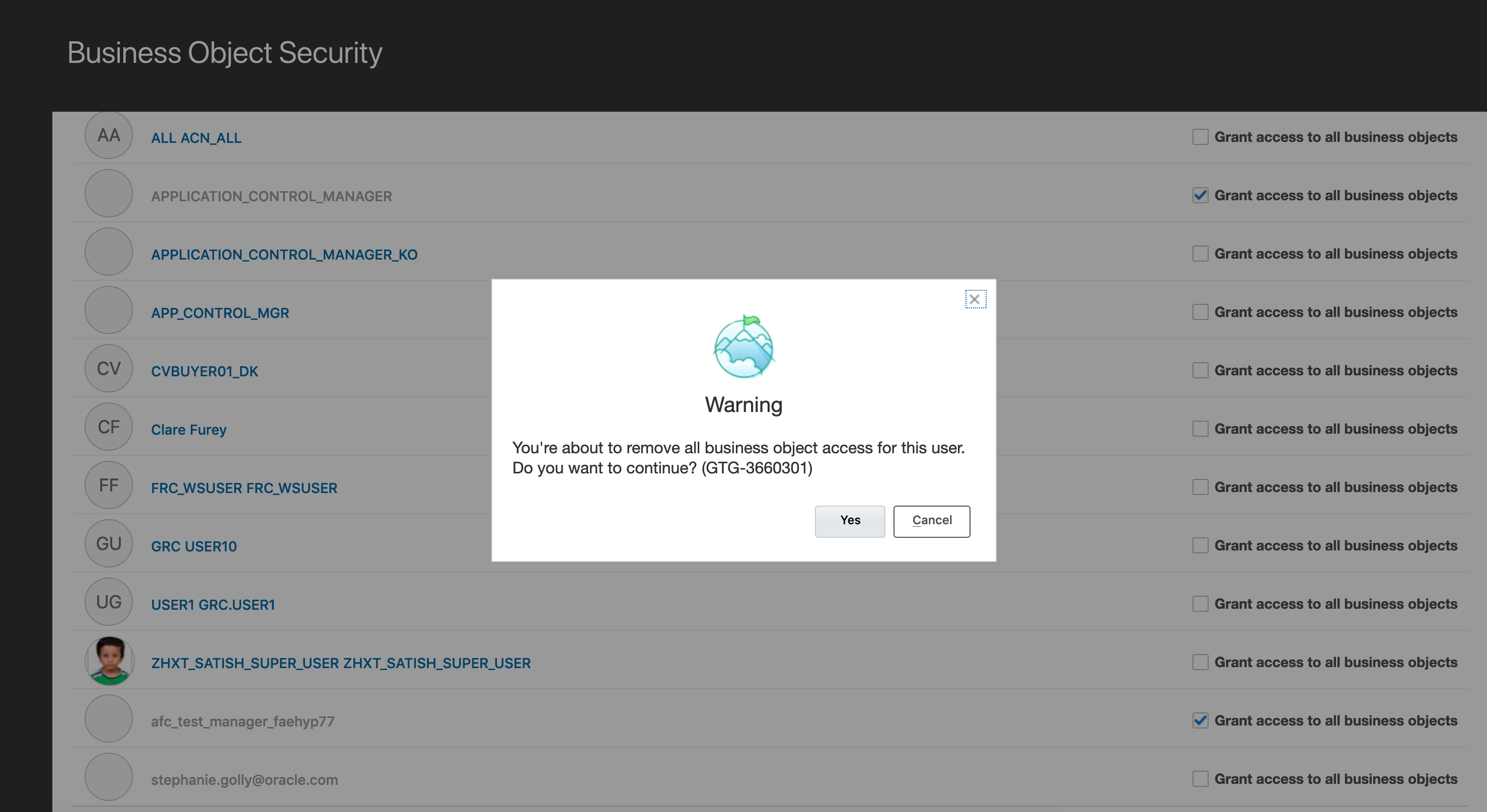Click ZHXT_SATISH_SUPER_USER profile photo
The height and width of the screenshot is (812, 1487).
pos(109,660)
